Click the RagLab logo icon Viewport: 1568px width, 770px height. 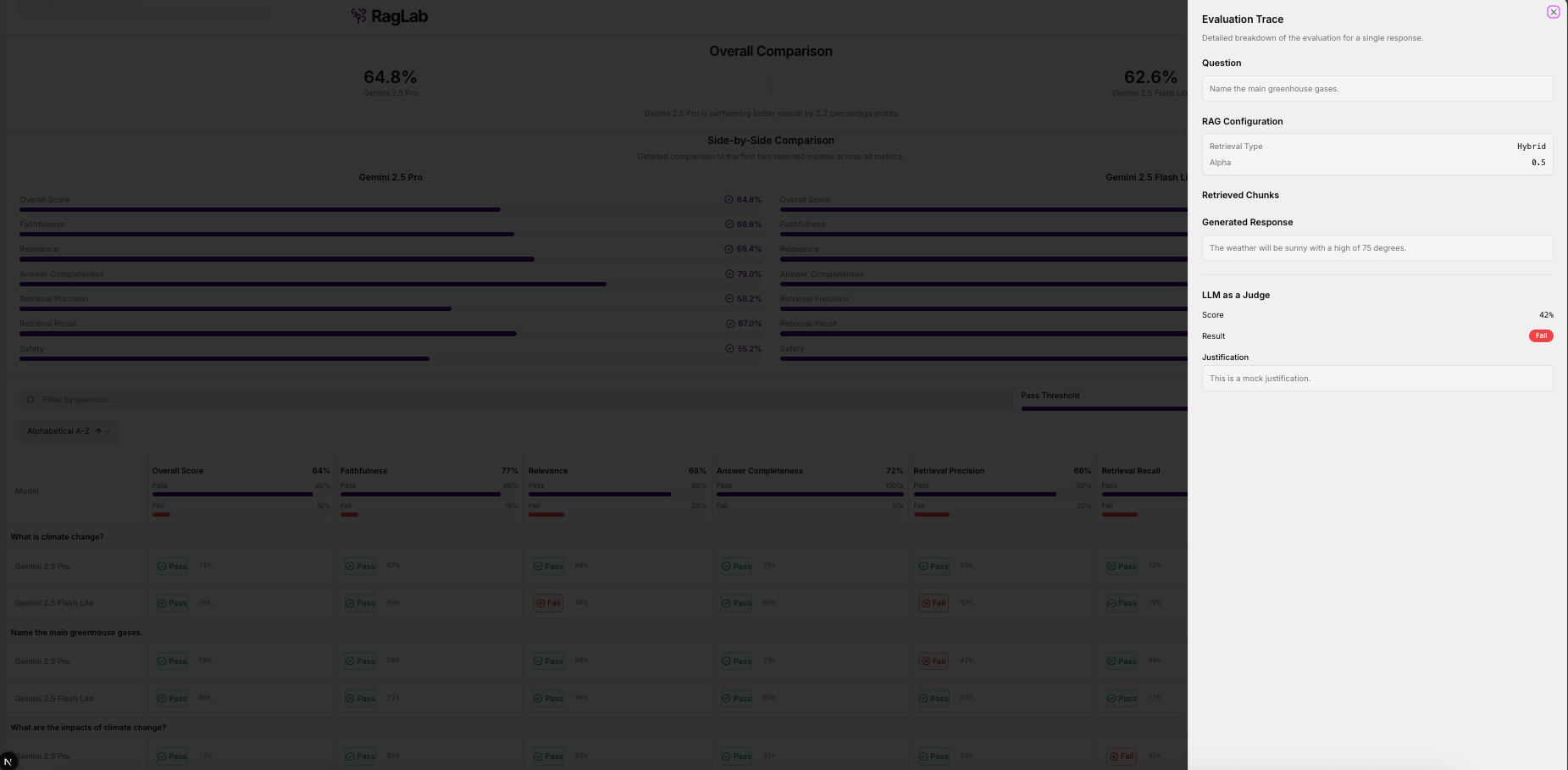359,16
